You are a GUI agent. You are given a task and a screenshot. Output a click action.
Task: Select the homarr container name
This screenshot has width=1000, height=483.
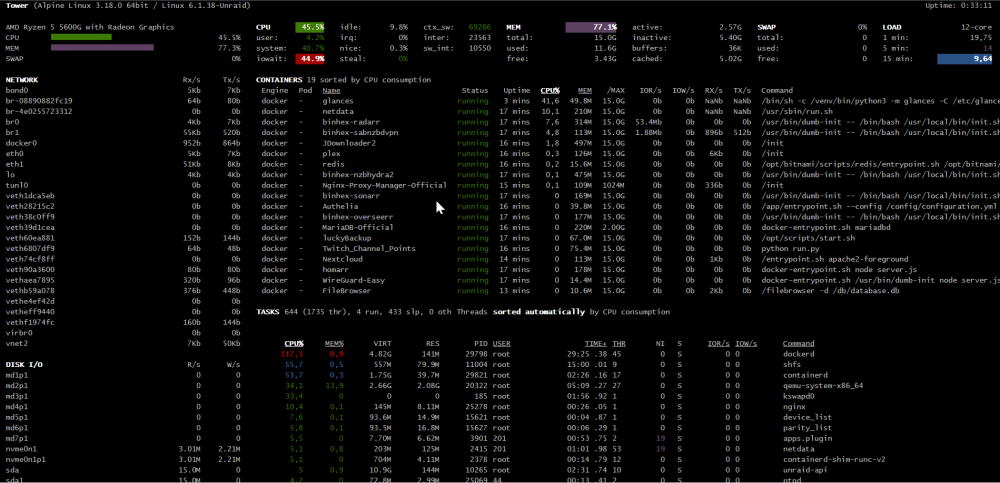[x=335, y=269]
